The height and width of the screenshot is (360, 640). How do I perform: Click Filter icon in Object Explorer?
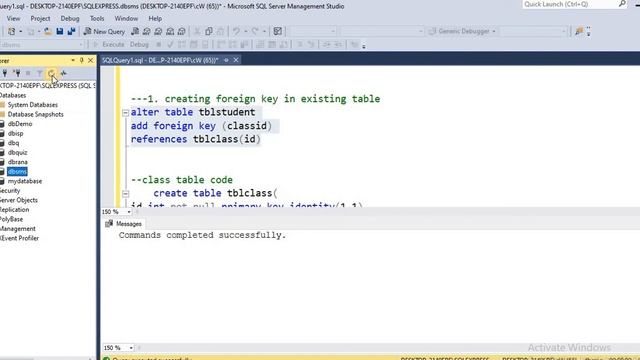(x=40, y=73)
